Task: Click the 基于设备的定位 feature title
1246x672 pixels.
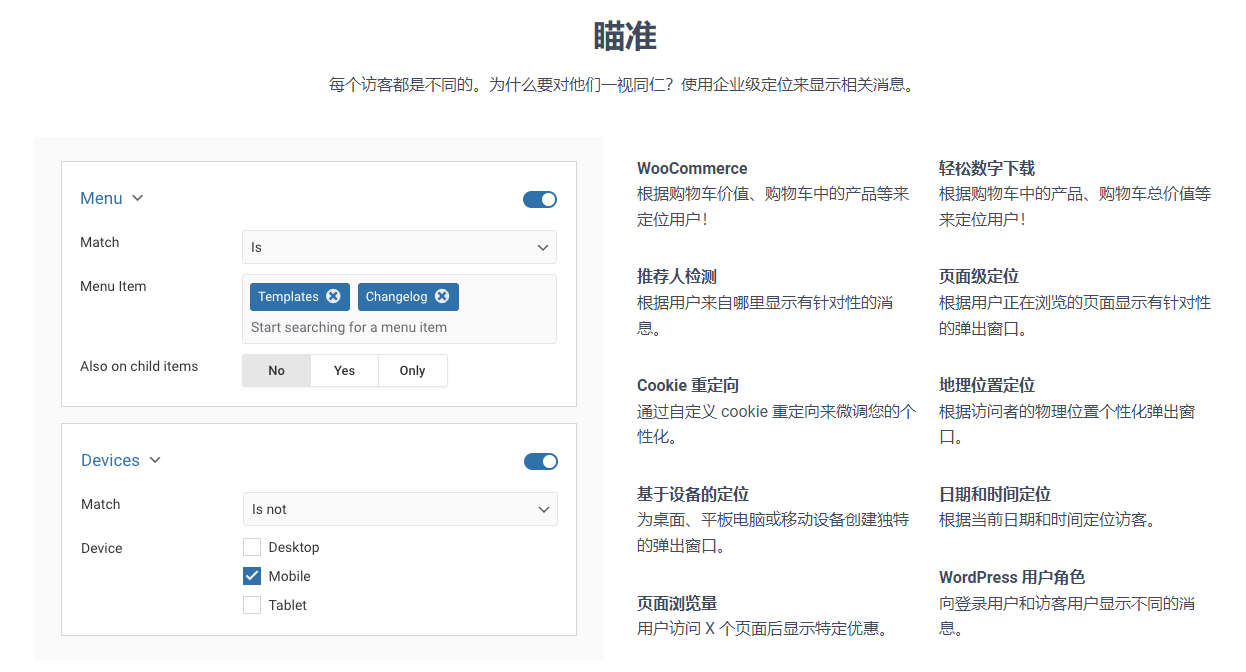Action: click(x=693, y=494)
